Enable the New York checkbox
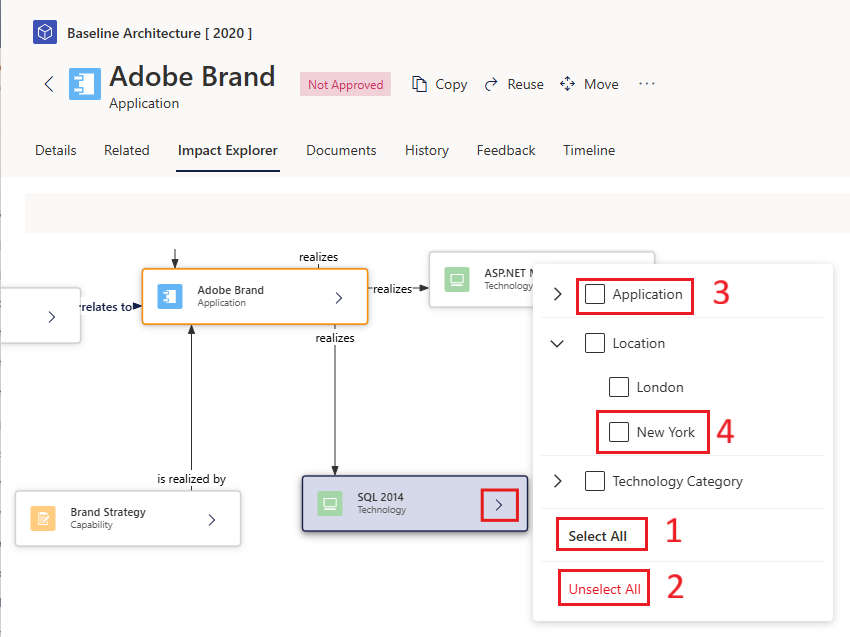 [619, 432]
